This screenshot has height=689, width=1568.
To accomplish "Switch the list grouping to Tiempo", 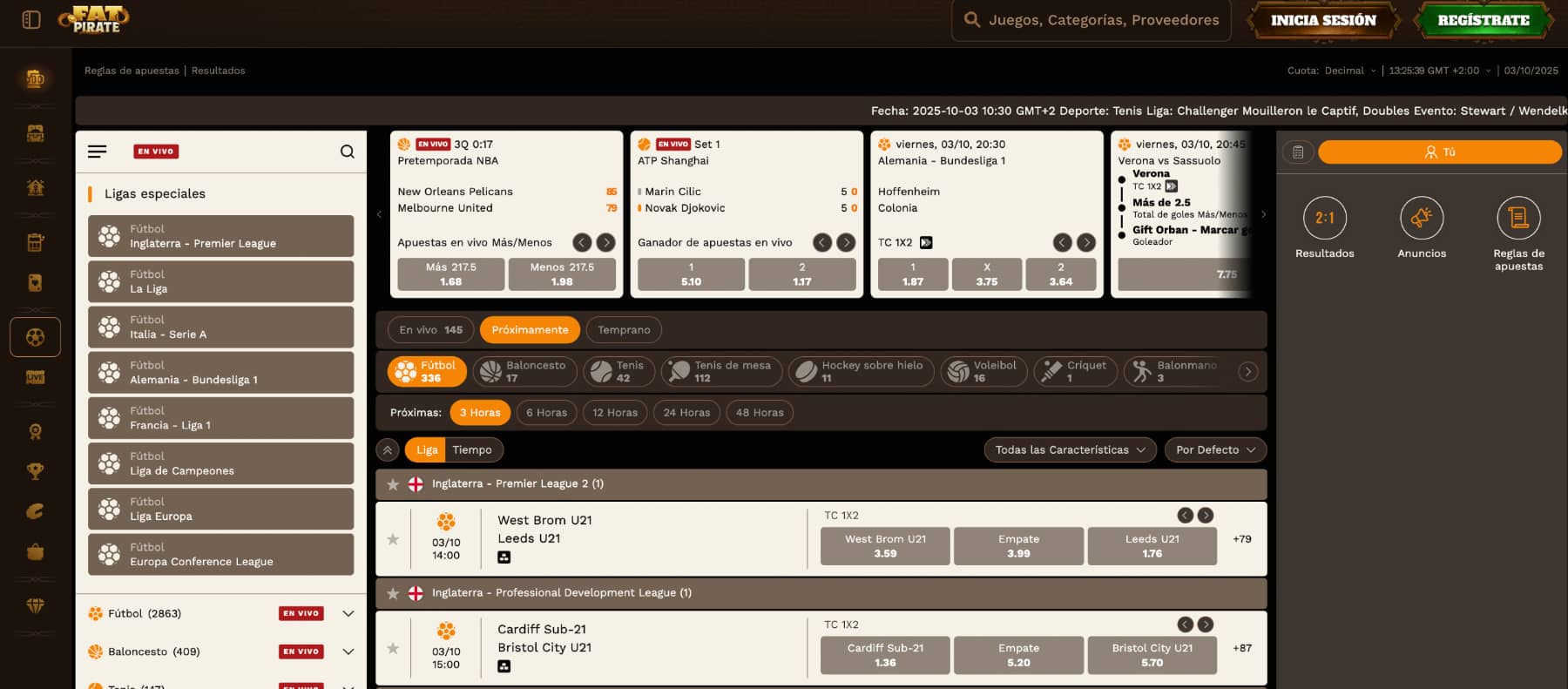I will click(473, 449).
